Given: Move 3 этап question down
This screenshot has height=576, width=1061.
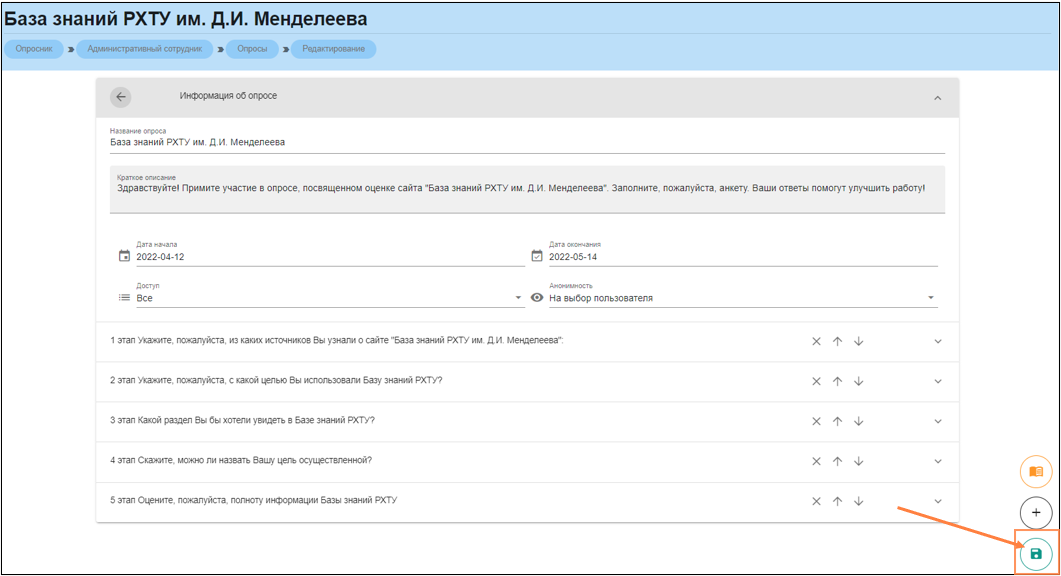Looking at the screenshot, I should (859, 421).
